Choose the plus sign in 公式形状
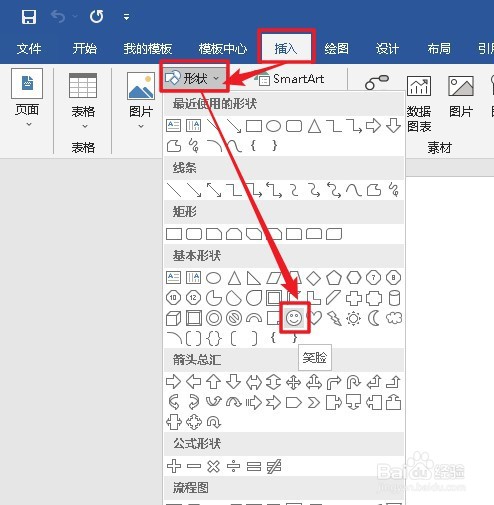The width and height of the screenshot is (494, 505). coord(174,466)
